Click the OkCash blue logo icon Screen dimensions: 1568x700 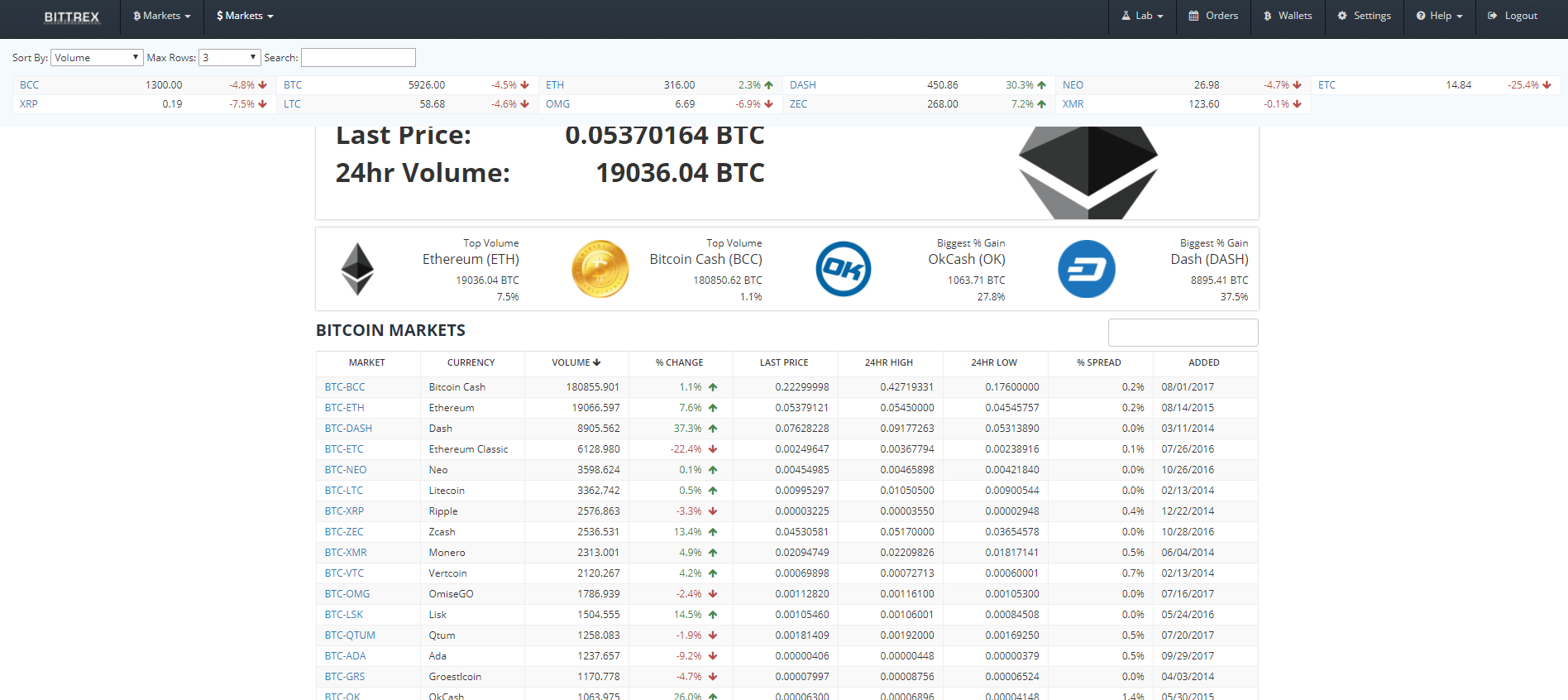[x=844, y=269]
